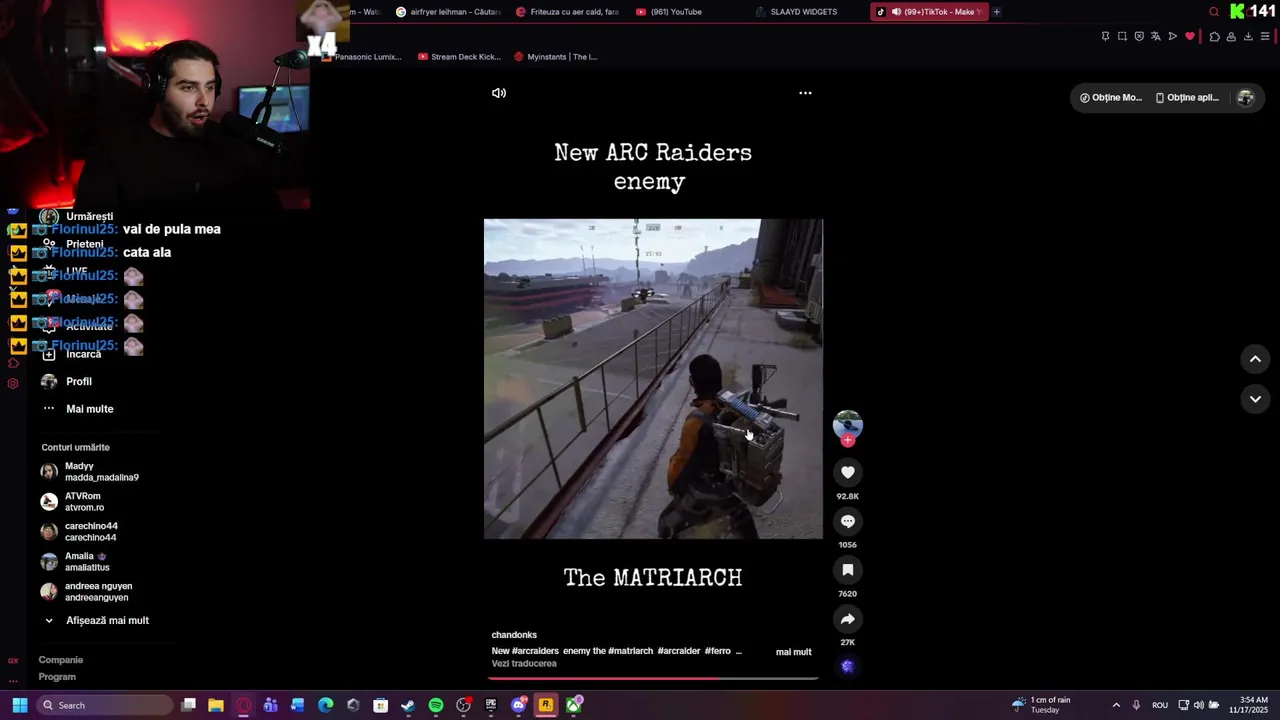
Task: Open 'Myinstants' bookmark
Action: pos(555,57)
